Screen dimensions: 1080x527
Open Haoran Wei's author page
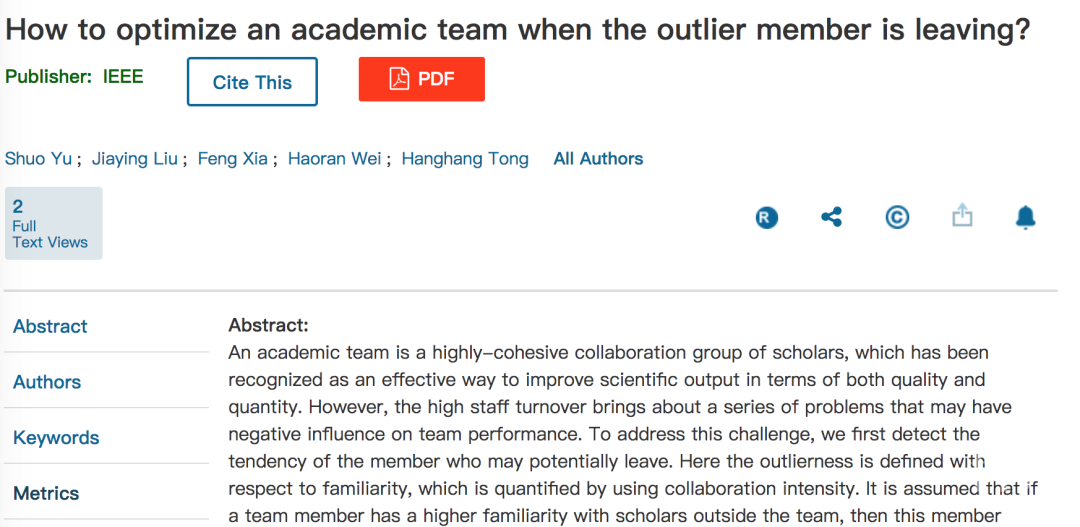(x=335, y=159)
